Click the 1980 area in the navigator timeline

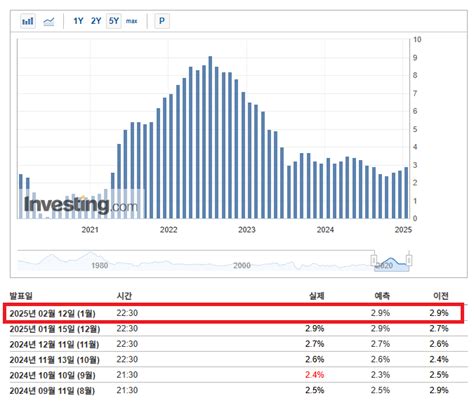coord(100,265)
